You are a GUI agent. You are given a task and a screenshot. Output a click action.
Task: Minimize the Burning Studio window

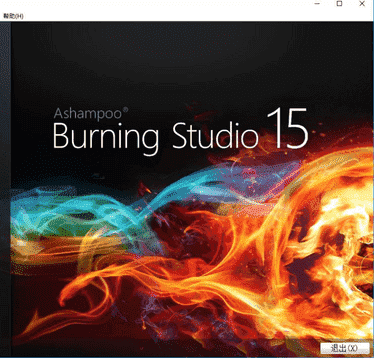(317, 4)
